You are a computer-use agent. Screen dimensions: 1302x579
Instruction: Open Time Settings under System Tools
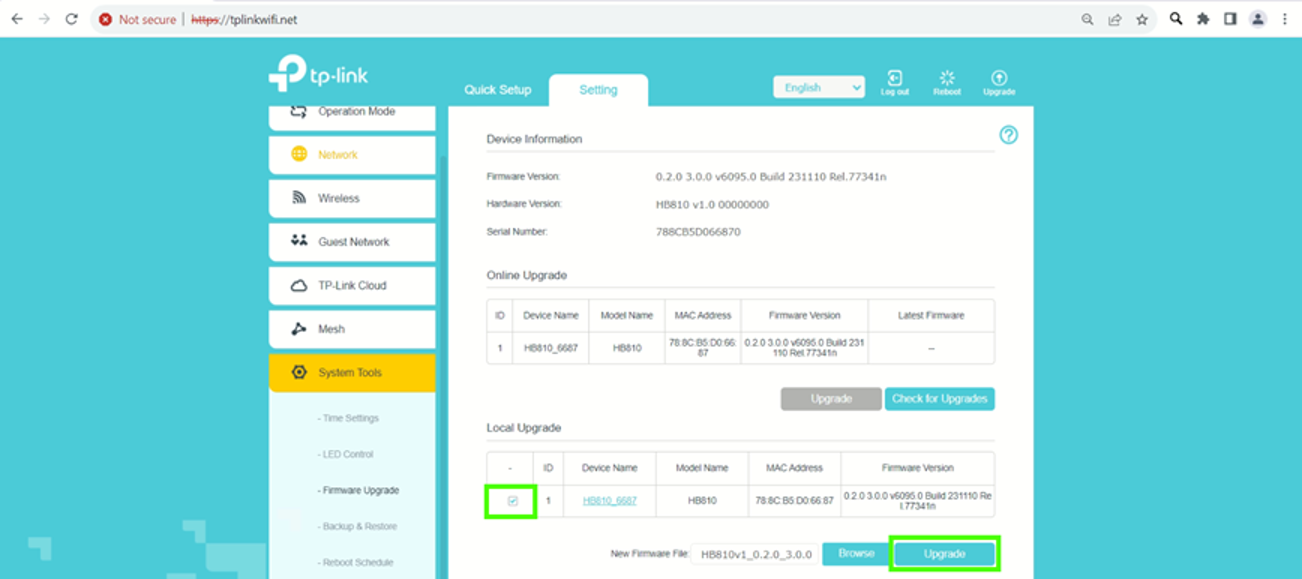click(x=348, y=419)
